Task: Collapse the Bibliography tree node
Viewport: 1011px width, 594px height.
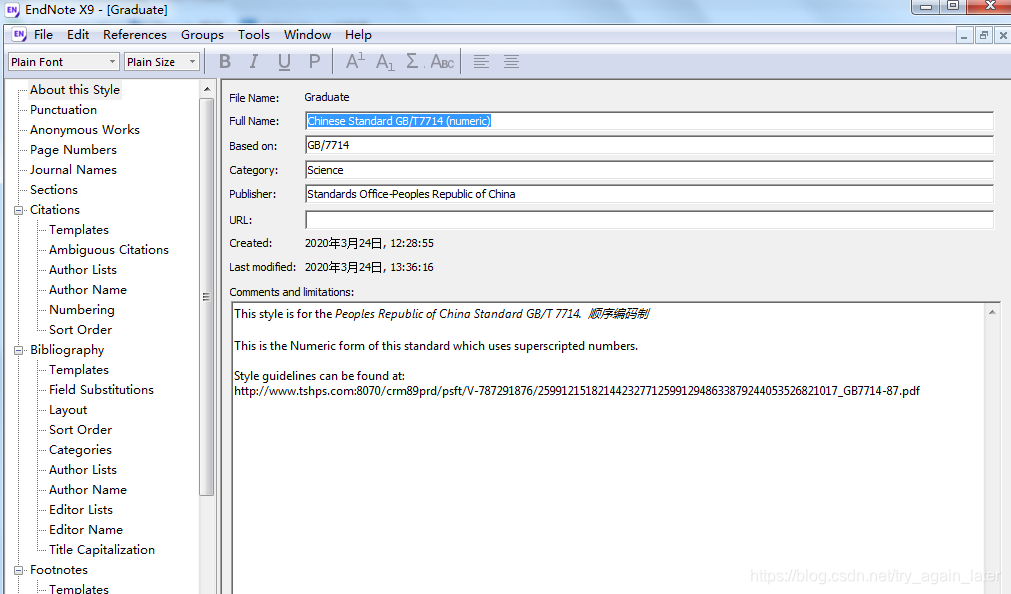Action: (x=19, y=350)
